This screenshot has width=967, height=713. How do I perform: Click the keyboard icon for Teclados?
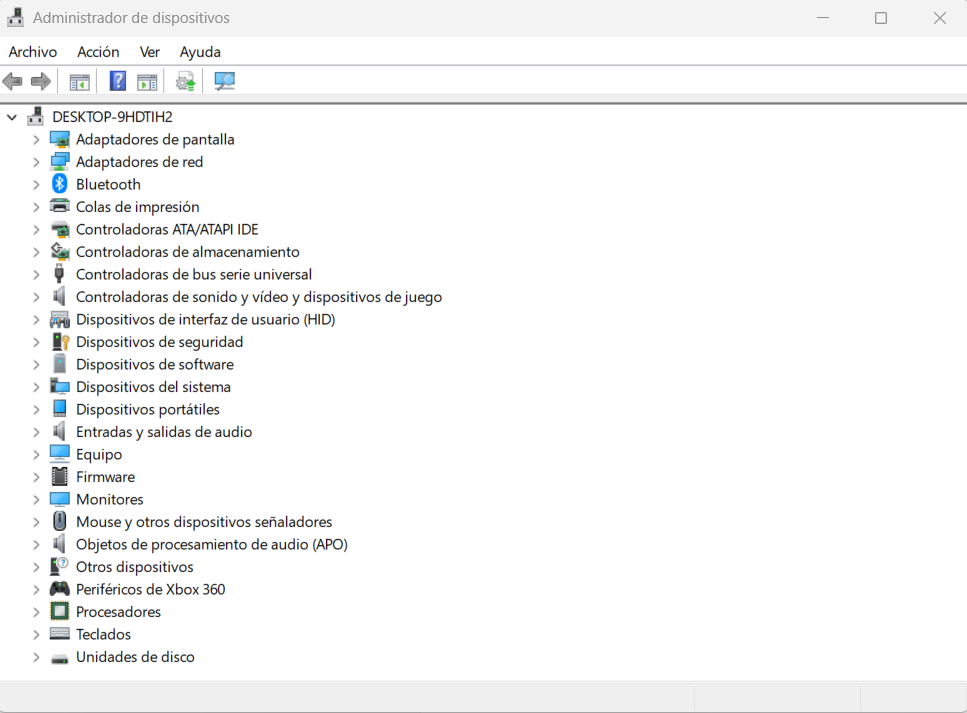point(60,633)
